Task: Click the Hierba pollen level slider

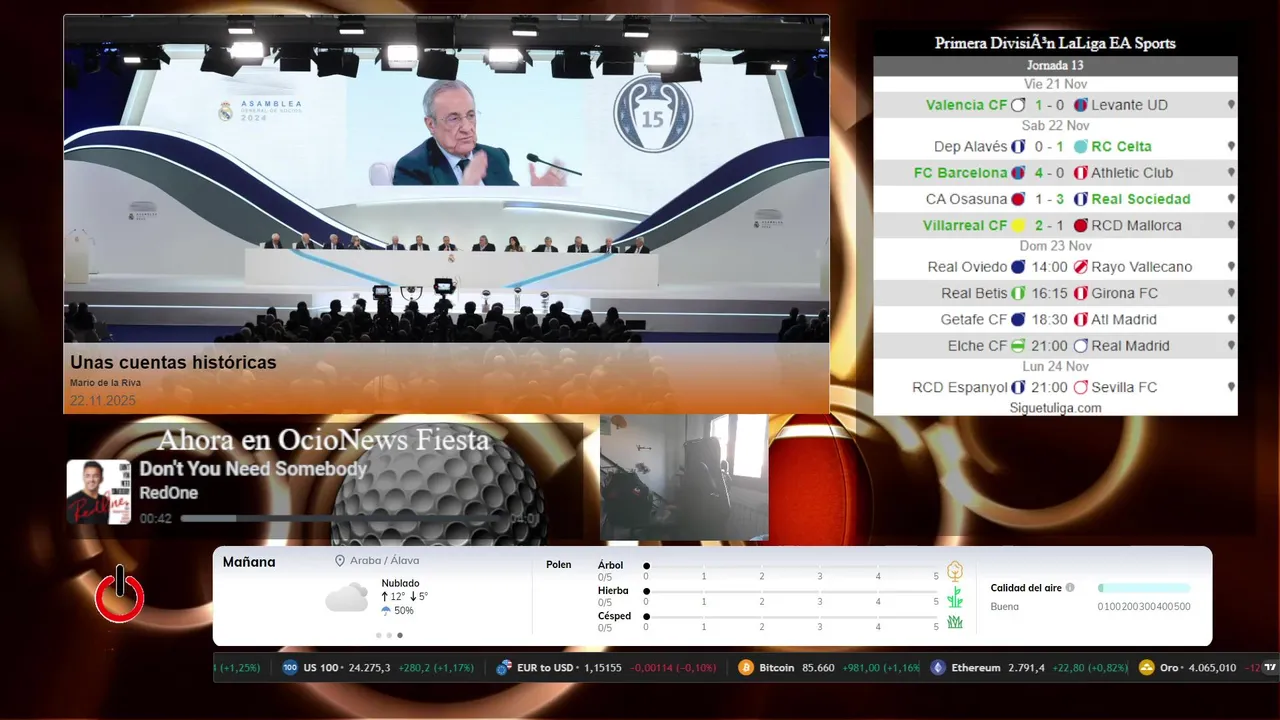Action: tap(792, 591)
